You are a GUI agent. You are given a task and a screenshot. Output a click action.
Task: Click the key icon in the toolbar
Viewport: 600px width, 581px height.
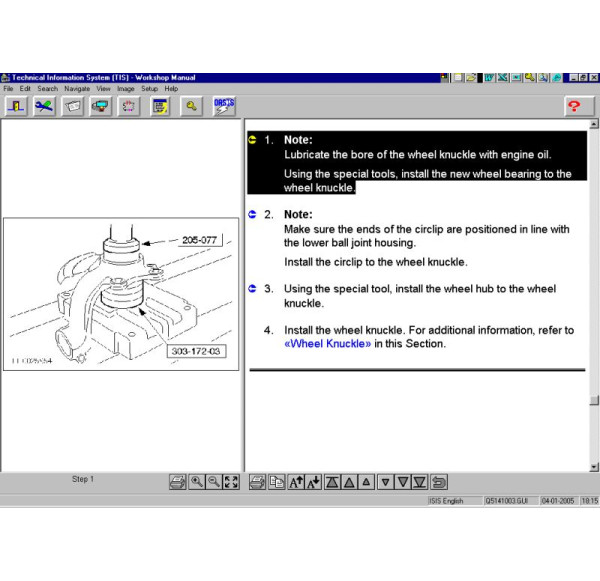coord(191,106)
